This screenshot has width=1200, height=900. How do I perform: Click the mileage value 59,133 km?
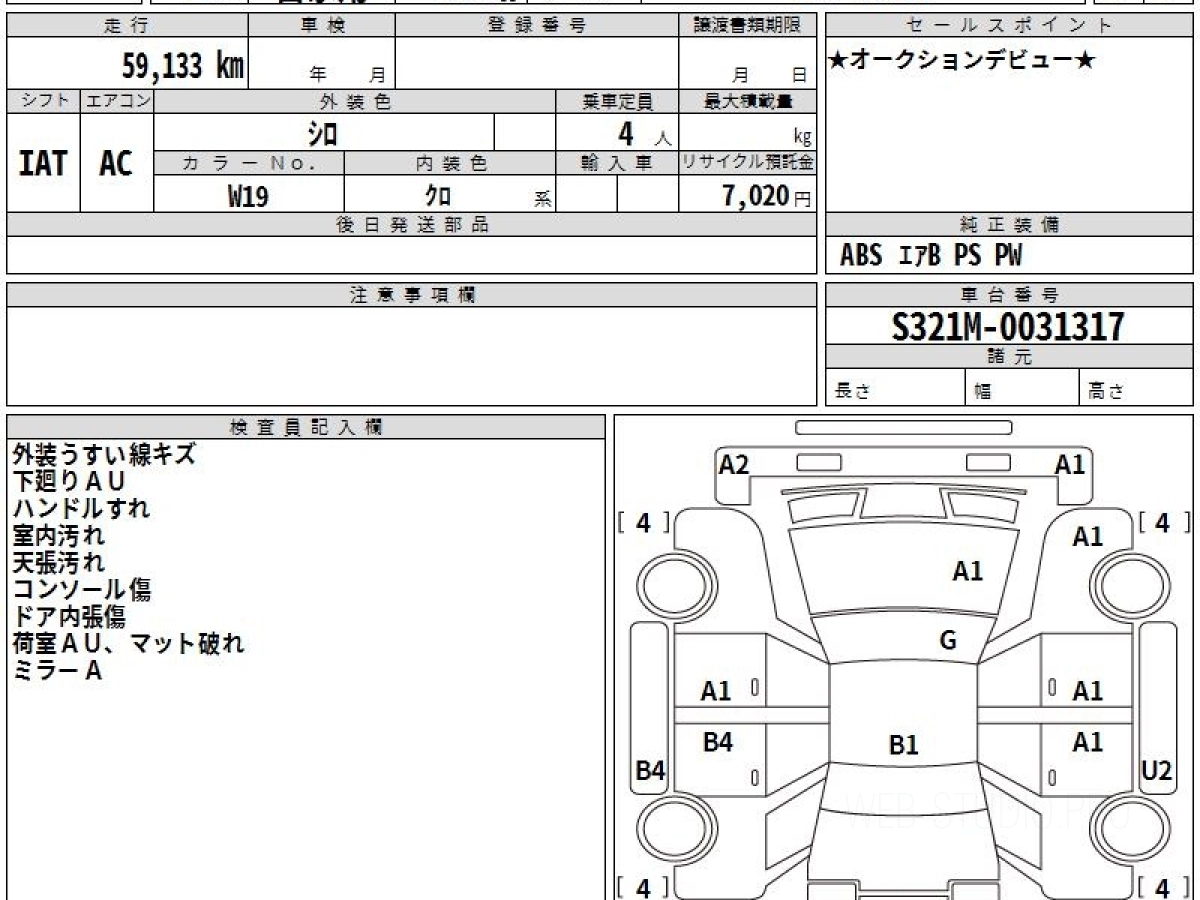pos(183,67)
